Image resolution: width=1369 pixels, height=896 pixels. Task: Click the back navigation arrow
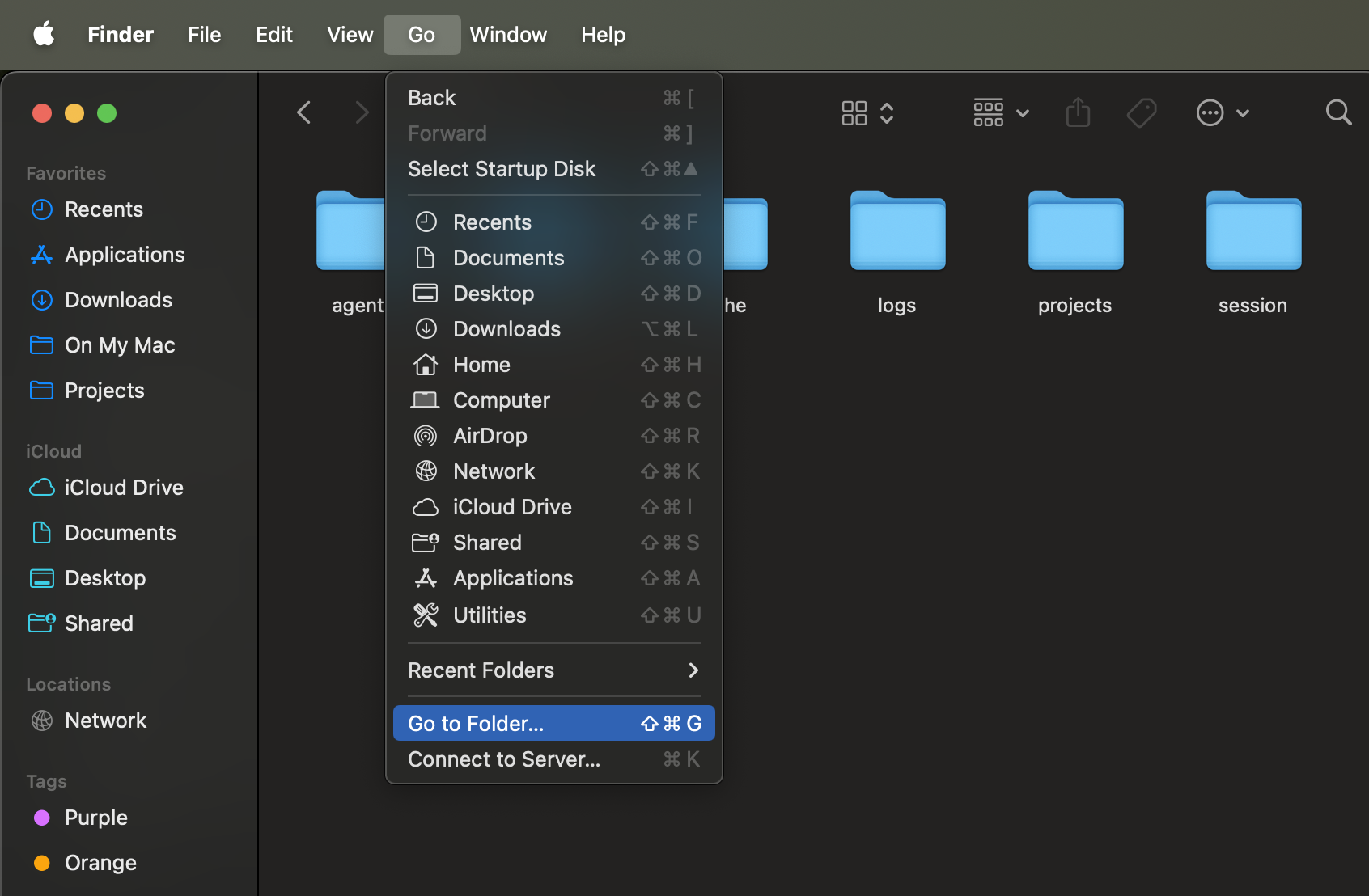coord(304,112)
